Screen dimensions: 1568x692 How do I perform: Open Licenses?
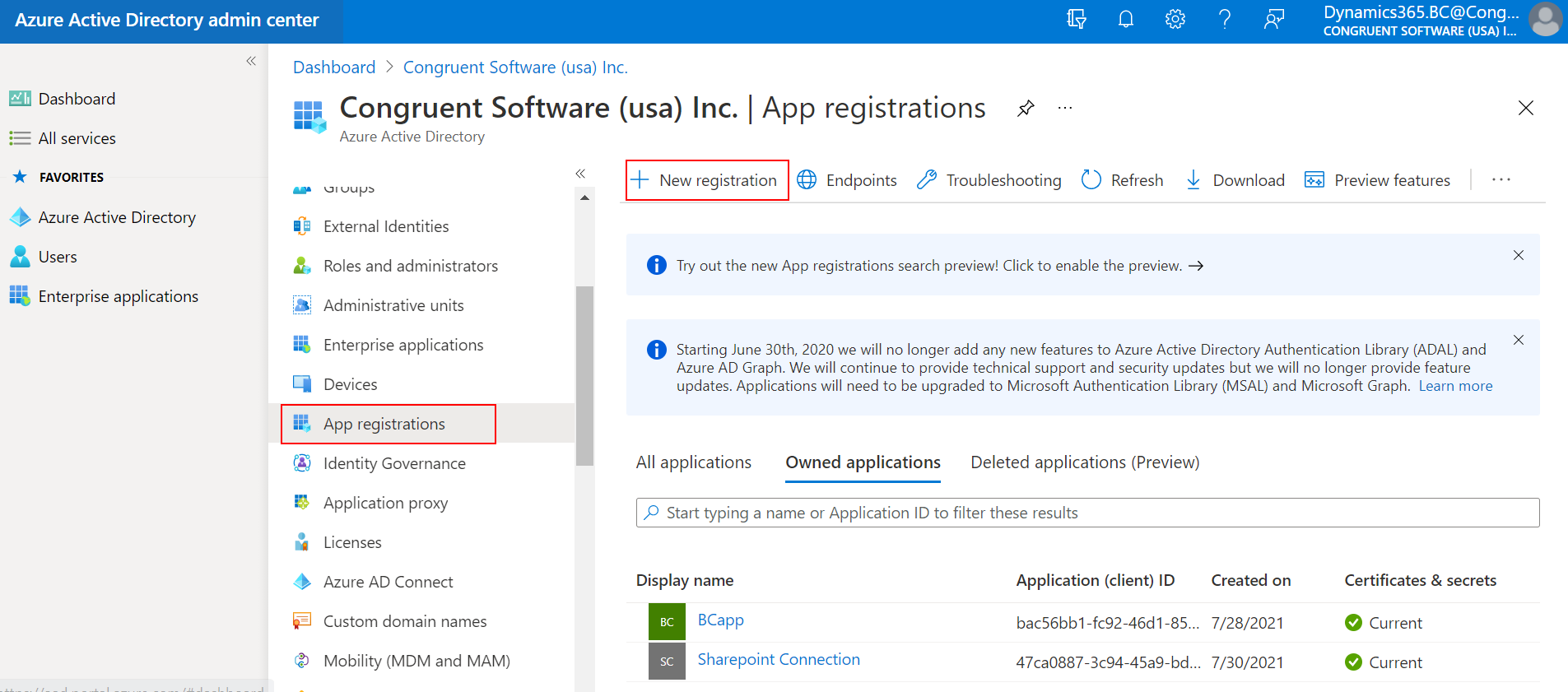tap(352, 542)
